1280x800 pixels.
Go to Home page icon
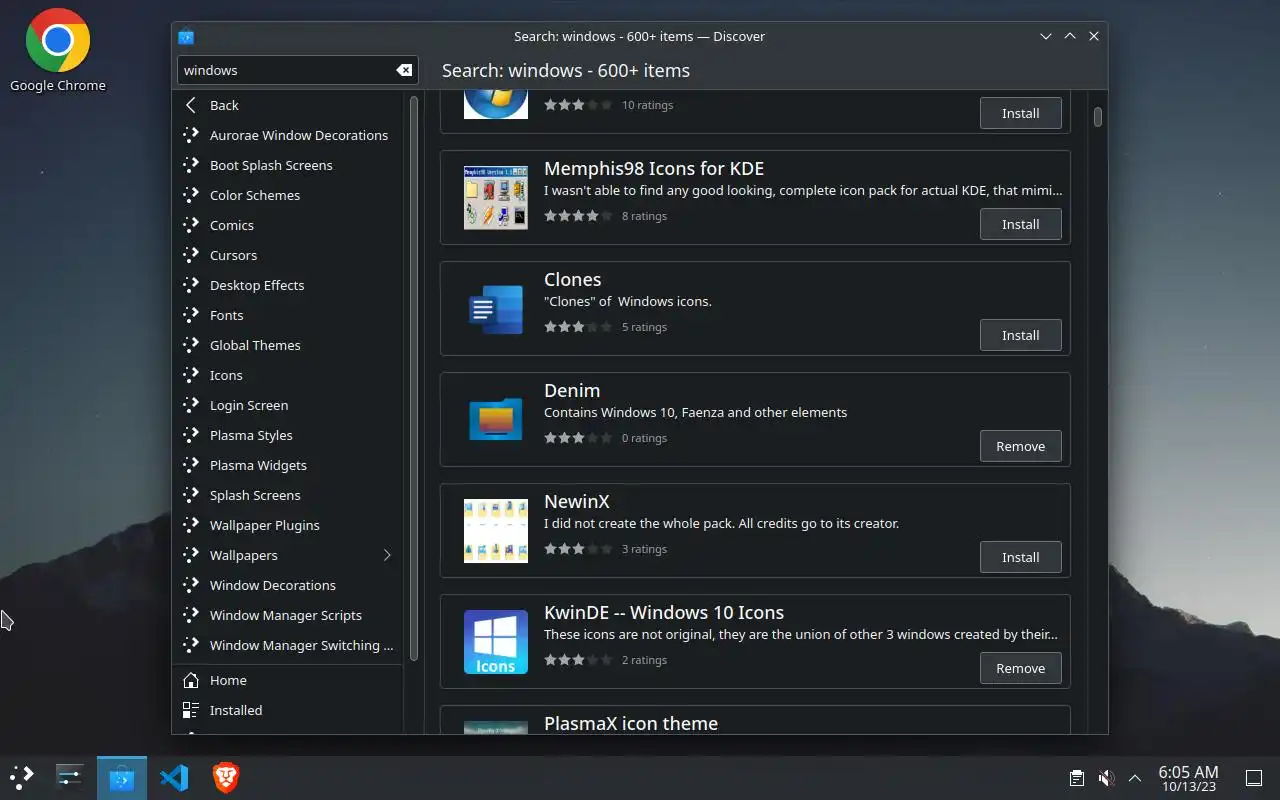point(191,680)
